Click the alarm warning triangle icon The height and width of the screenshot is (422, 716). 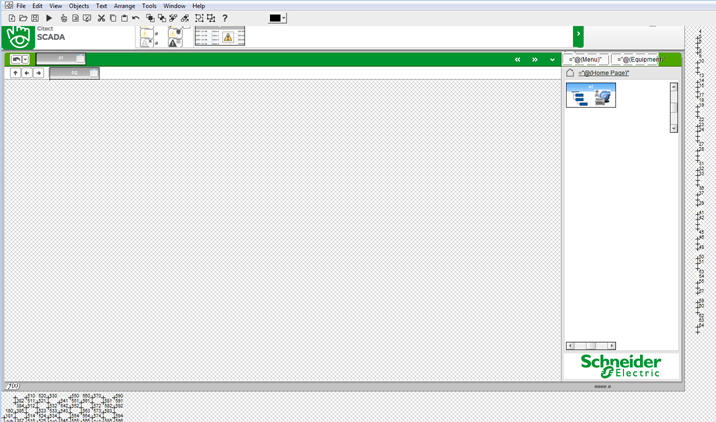pos(228,38)
